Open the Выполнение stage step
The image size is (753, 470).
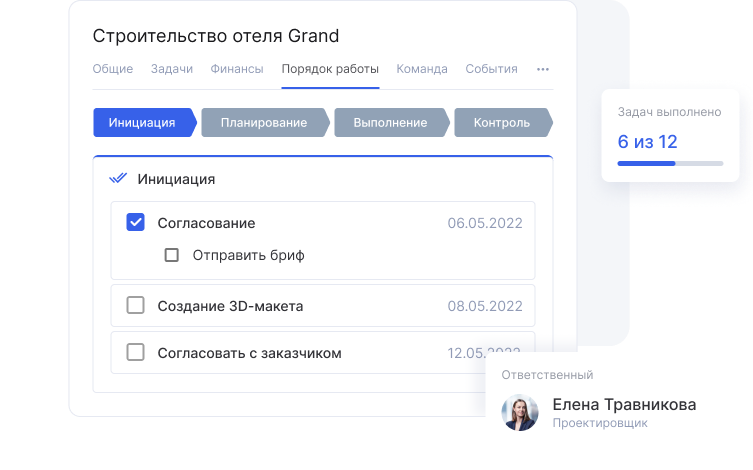tap(389, 123)
